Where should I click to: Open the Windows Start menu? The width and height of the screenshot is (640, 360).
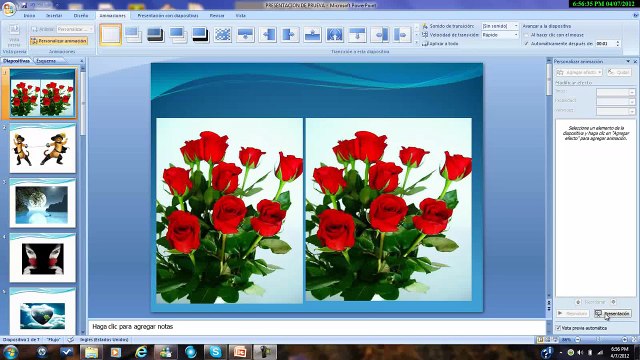(10, 352)
